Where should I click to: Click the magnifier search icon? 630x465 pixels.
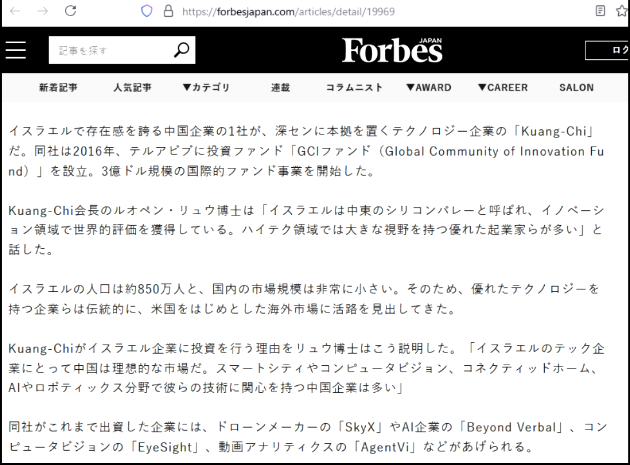(181, 50)
